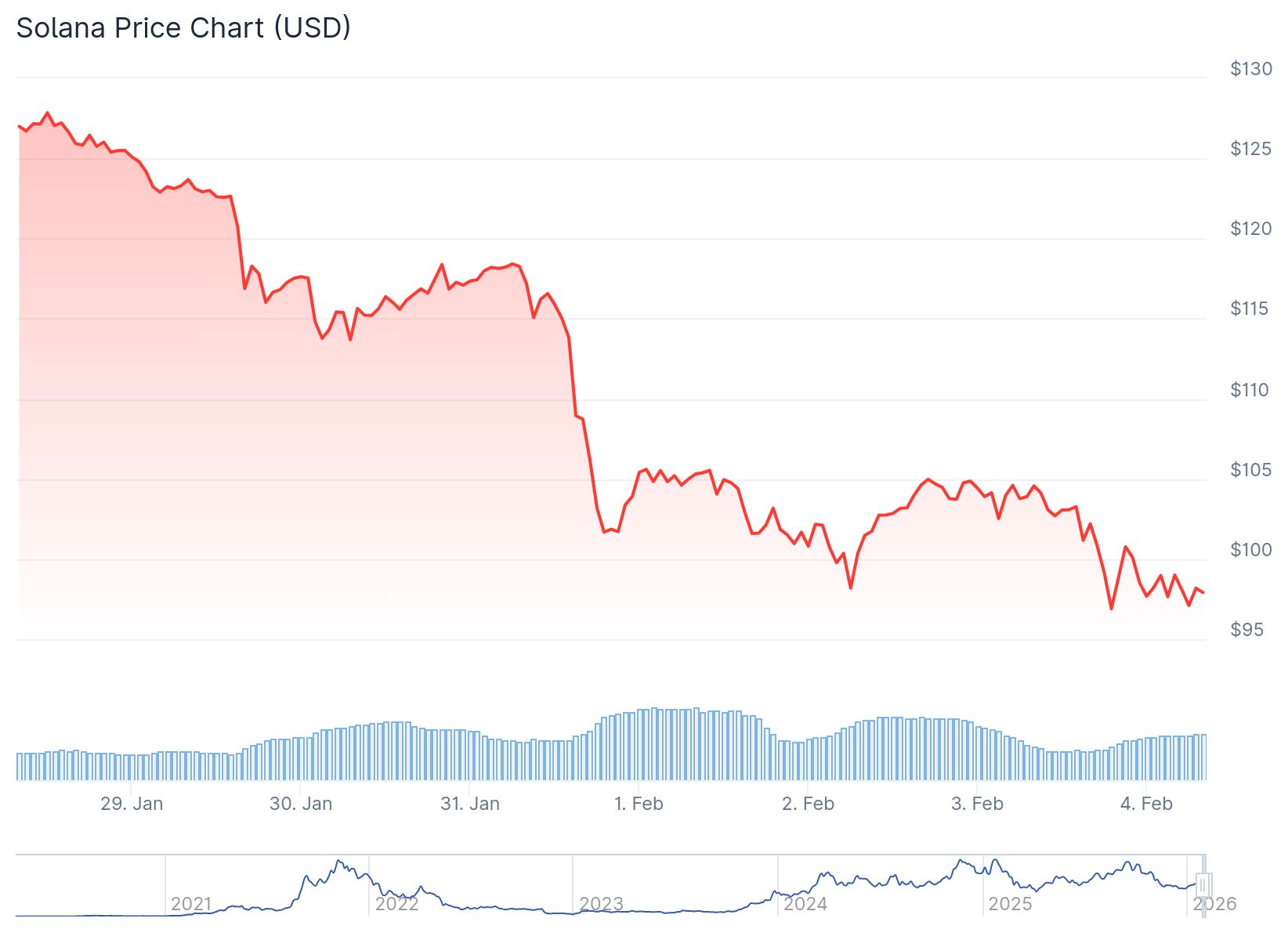1288x940 pixels.
Task: Click the 4. Feb date label
Action: click(1146, 804)
